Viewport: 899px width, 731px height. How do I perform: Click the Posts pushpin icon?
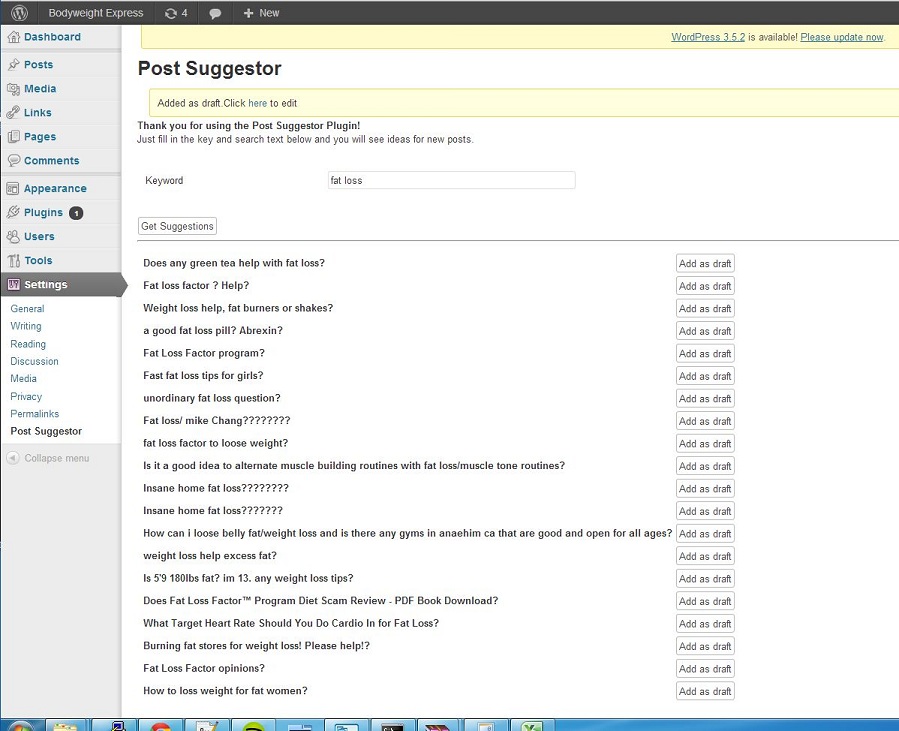(14, 65)
